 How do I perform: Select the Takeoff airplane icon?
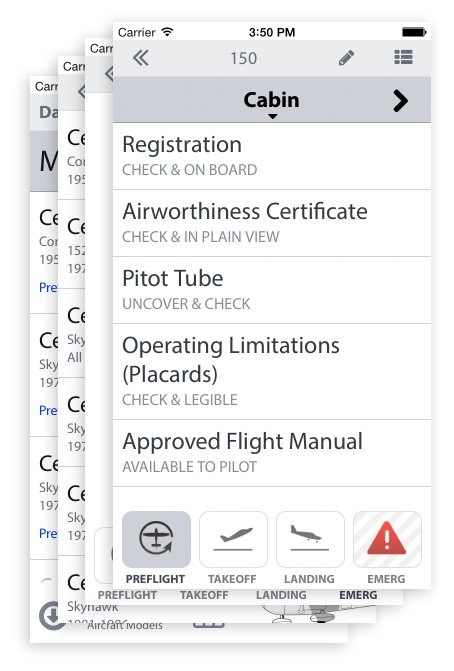click(233, 539)
